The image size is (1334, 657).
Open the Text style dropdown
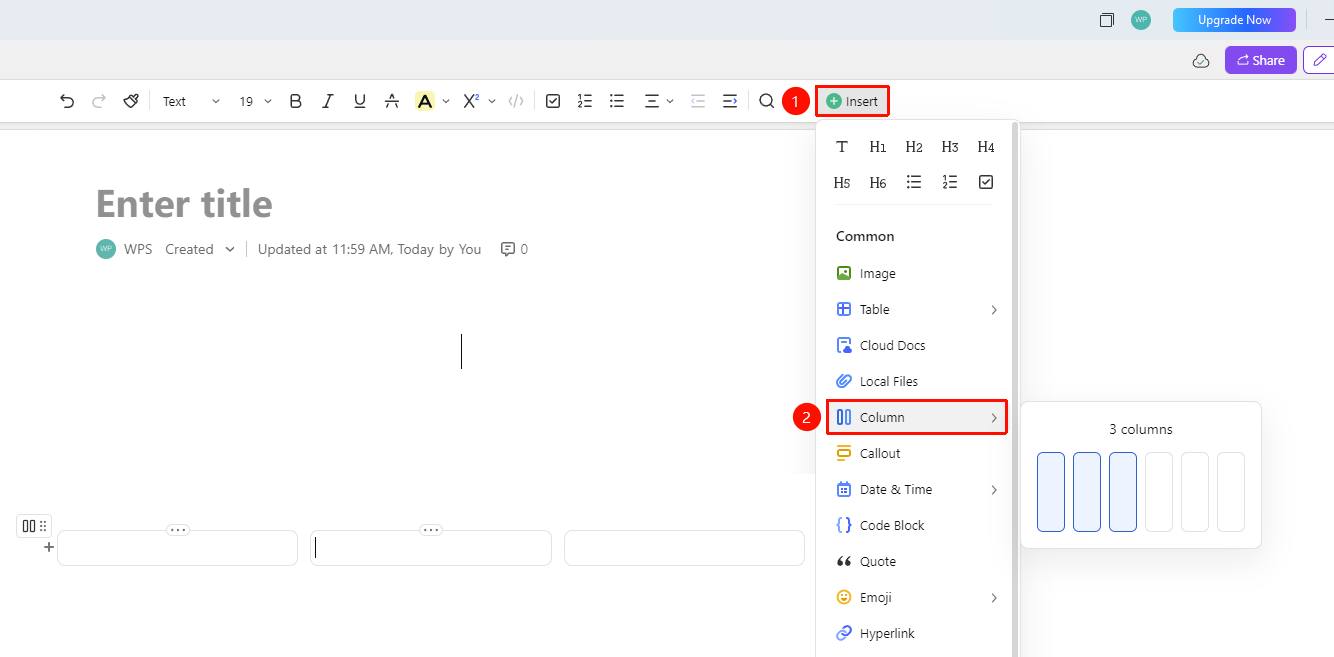[191, 101]
